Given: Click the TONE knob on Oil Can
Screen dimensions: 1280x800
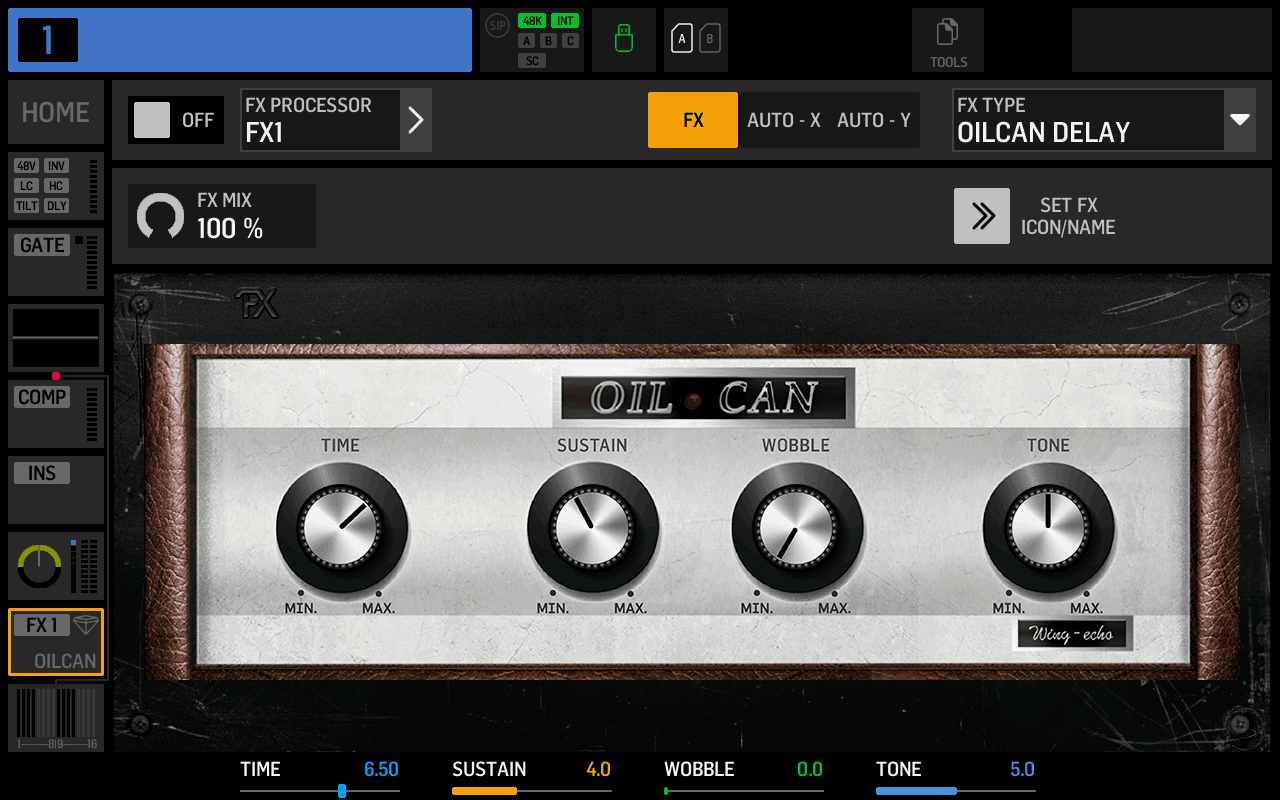Looking at the screenshot, I should [x=1048, y=527].
